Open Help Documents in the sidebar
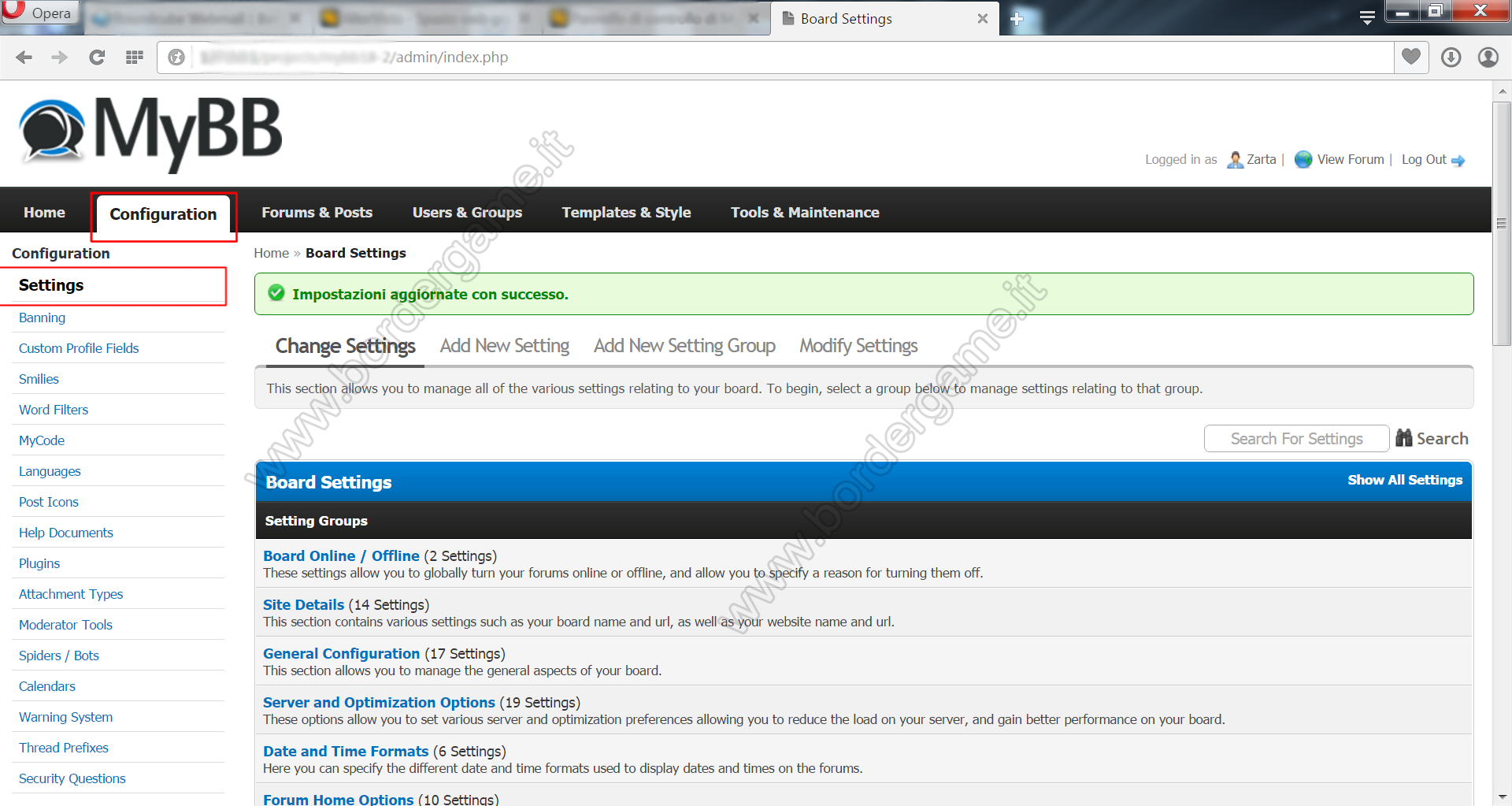1512x806 pixels. click(x=66, y=533)
